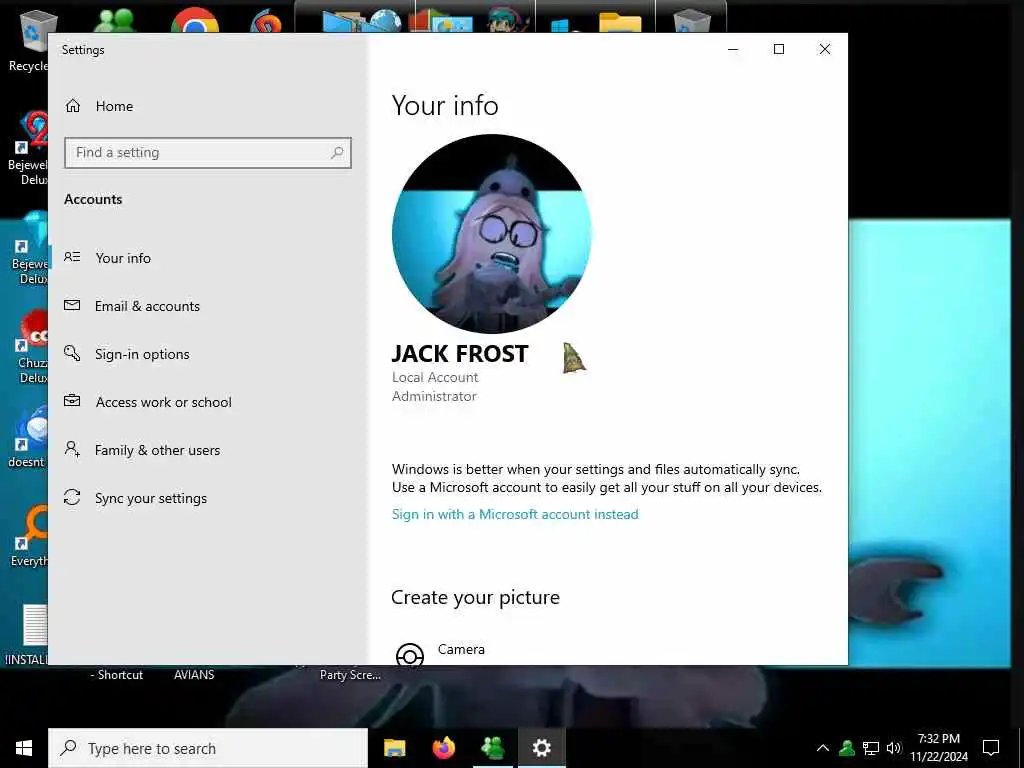Click the Find a setting search box
1024x768 pixels.
[208, 153]
